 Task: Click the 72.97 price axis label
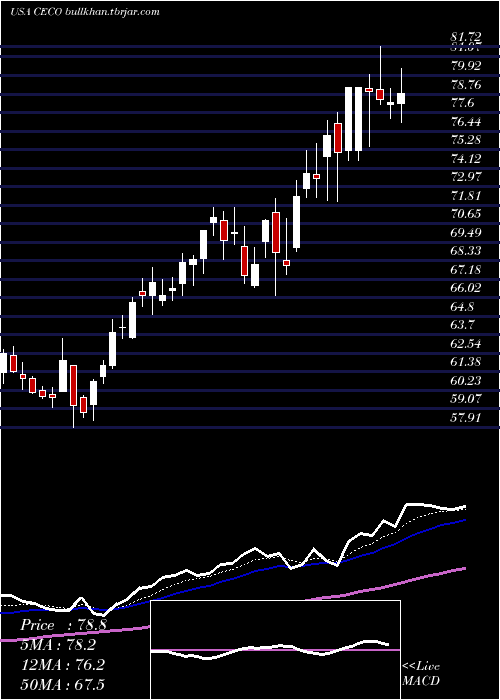[x=466, y=177]
